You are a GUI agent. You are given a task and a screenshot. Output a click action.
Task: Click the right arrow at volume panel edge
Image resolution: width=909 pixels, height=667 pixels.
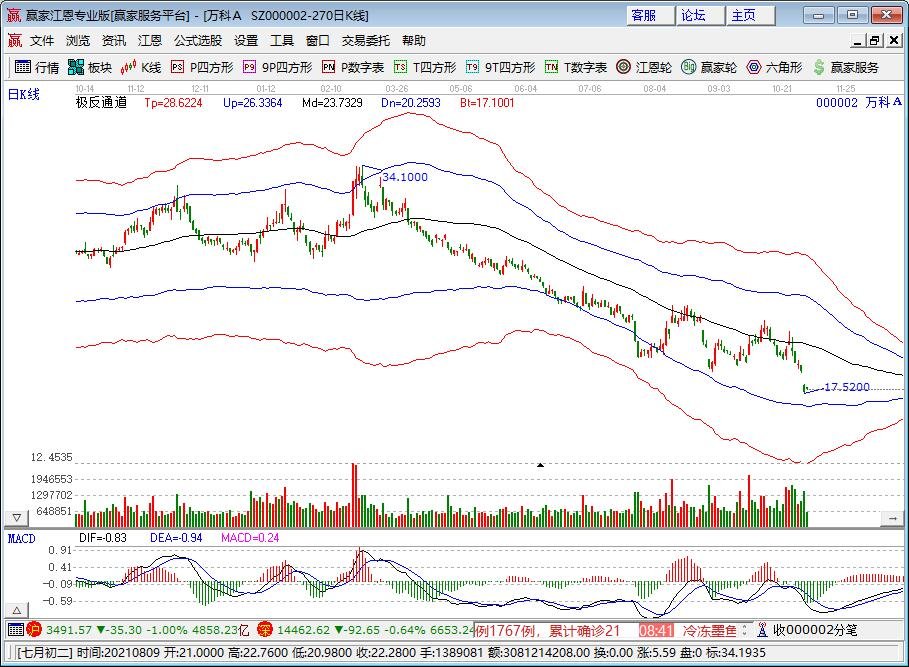[892, 518]
